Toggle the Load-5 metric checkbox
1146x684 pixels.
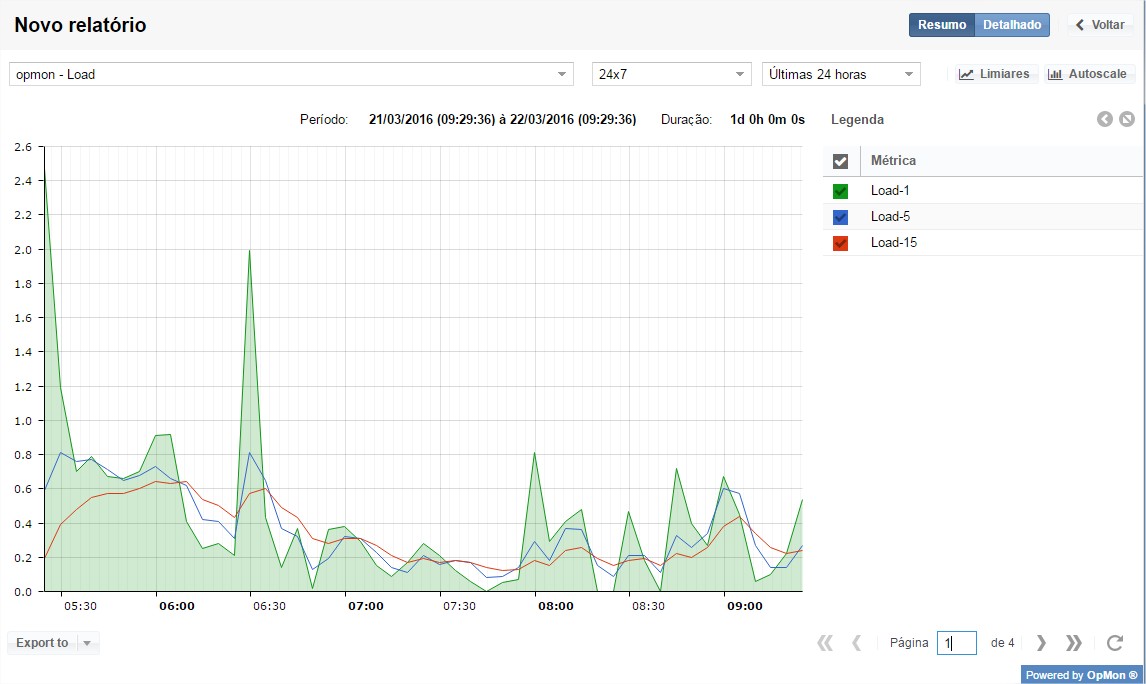pyautogui.click(x=841, y=217)
